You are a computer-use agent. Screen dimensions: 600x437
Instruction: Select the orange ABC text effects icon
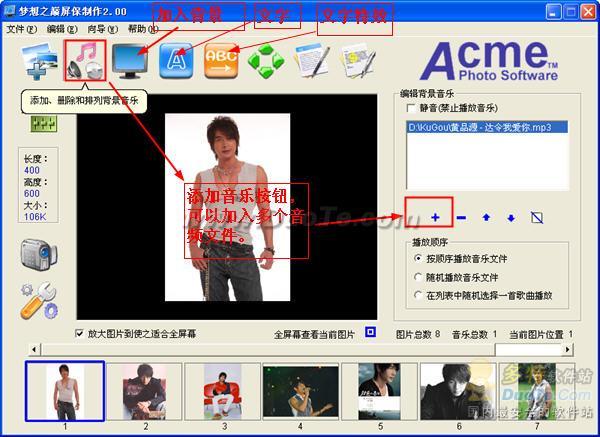pyautogui.click(x=221, y=61)
